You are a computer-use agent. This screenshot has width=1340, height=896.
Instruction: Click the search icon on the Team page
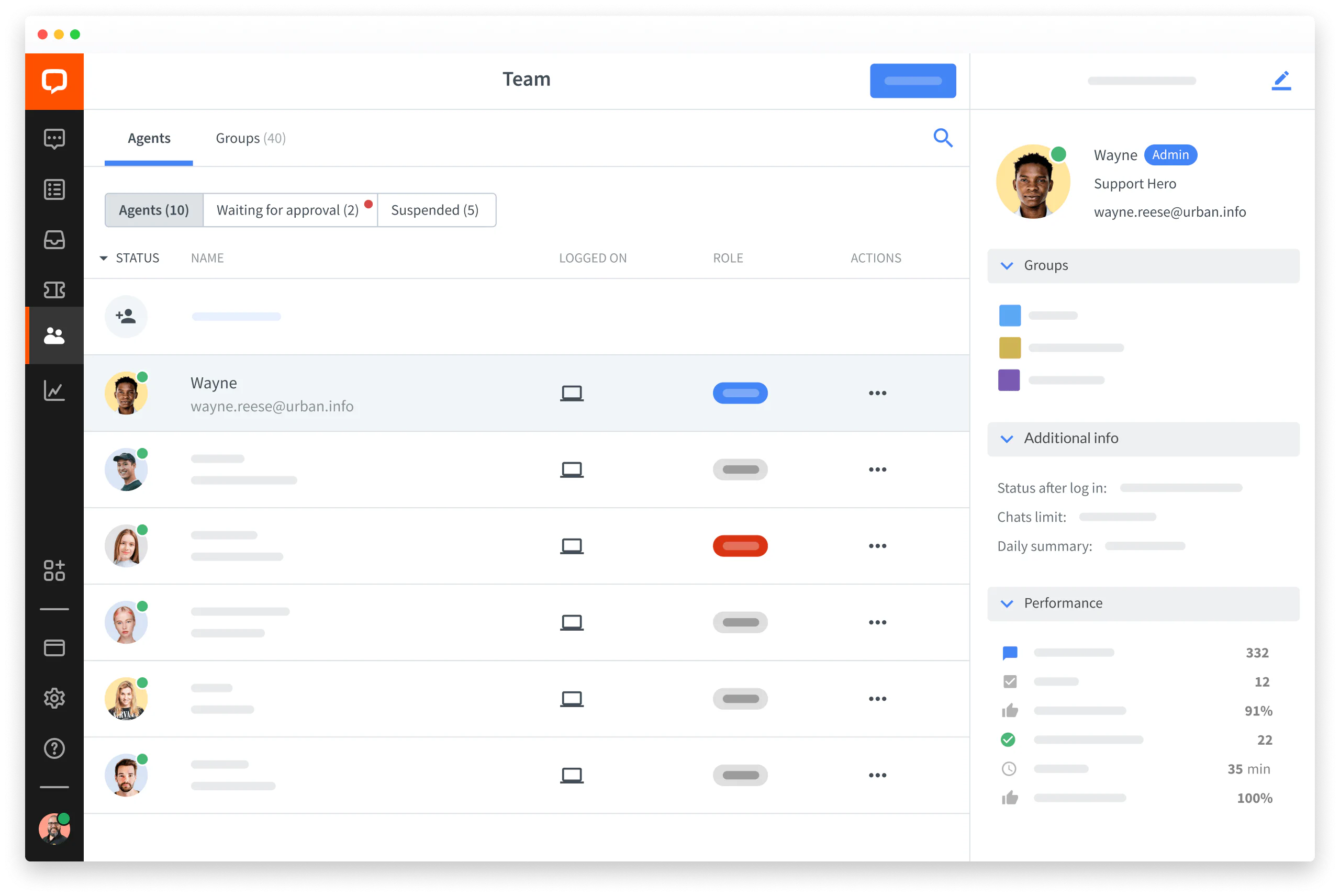[943, 138]
